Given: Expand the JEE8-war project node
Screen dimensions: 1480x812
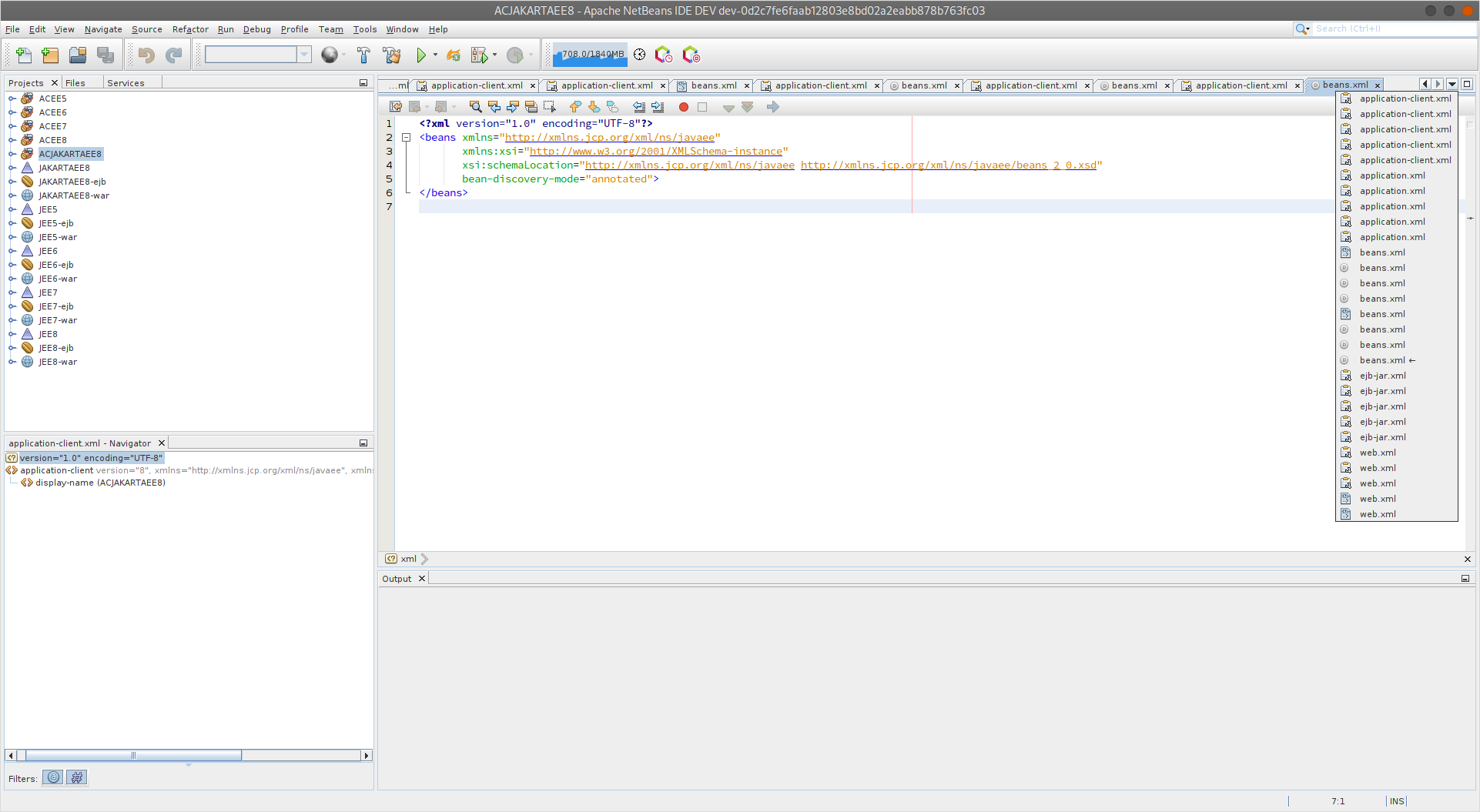Looking at the screenshot, I should coord(12,362).
